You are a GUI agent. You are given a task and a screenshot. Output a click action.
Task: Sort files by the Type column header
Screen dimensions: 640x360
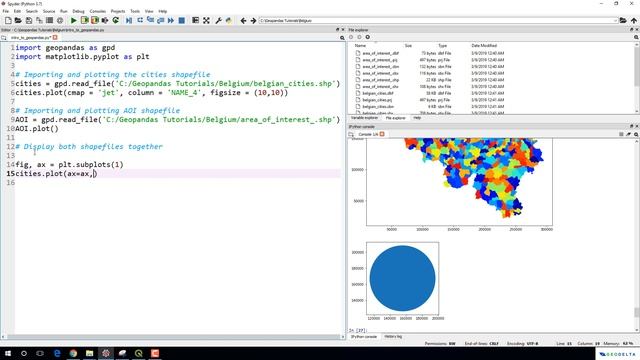442,46
